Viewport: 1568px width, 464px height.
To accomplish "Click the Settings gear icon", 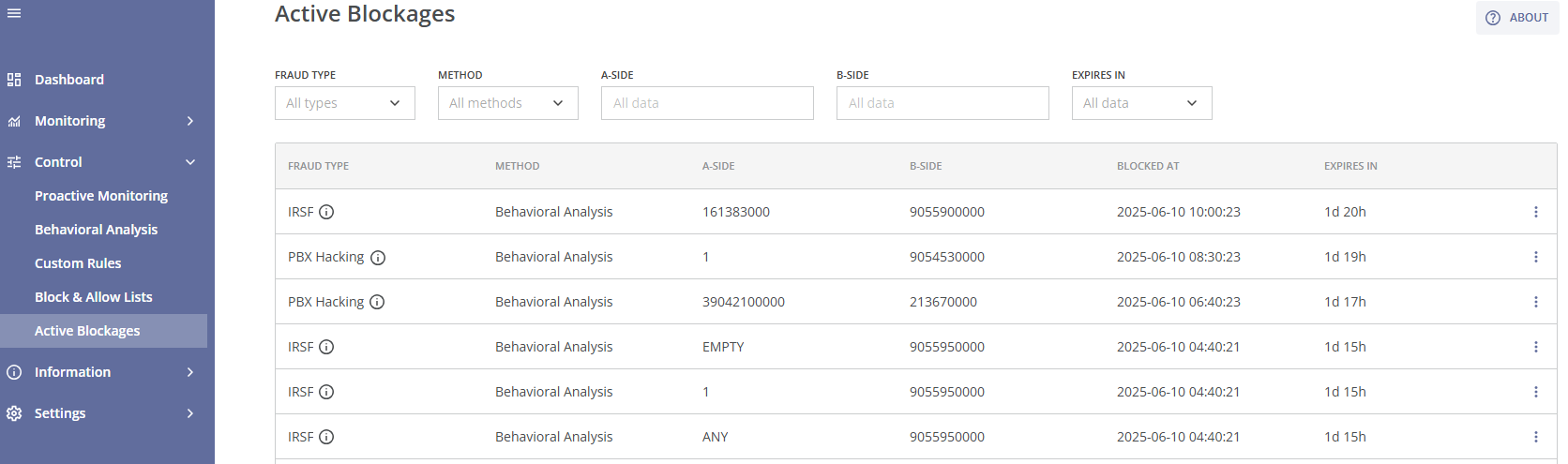I will pyautogui.click(x=14, y=413).
